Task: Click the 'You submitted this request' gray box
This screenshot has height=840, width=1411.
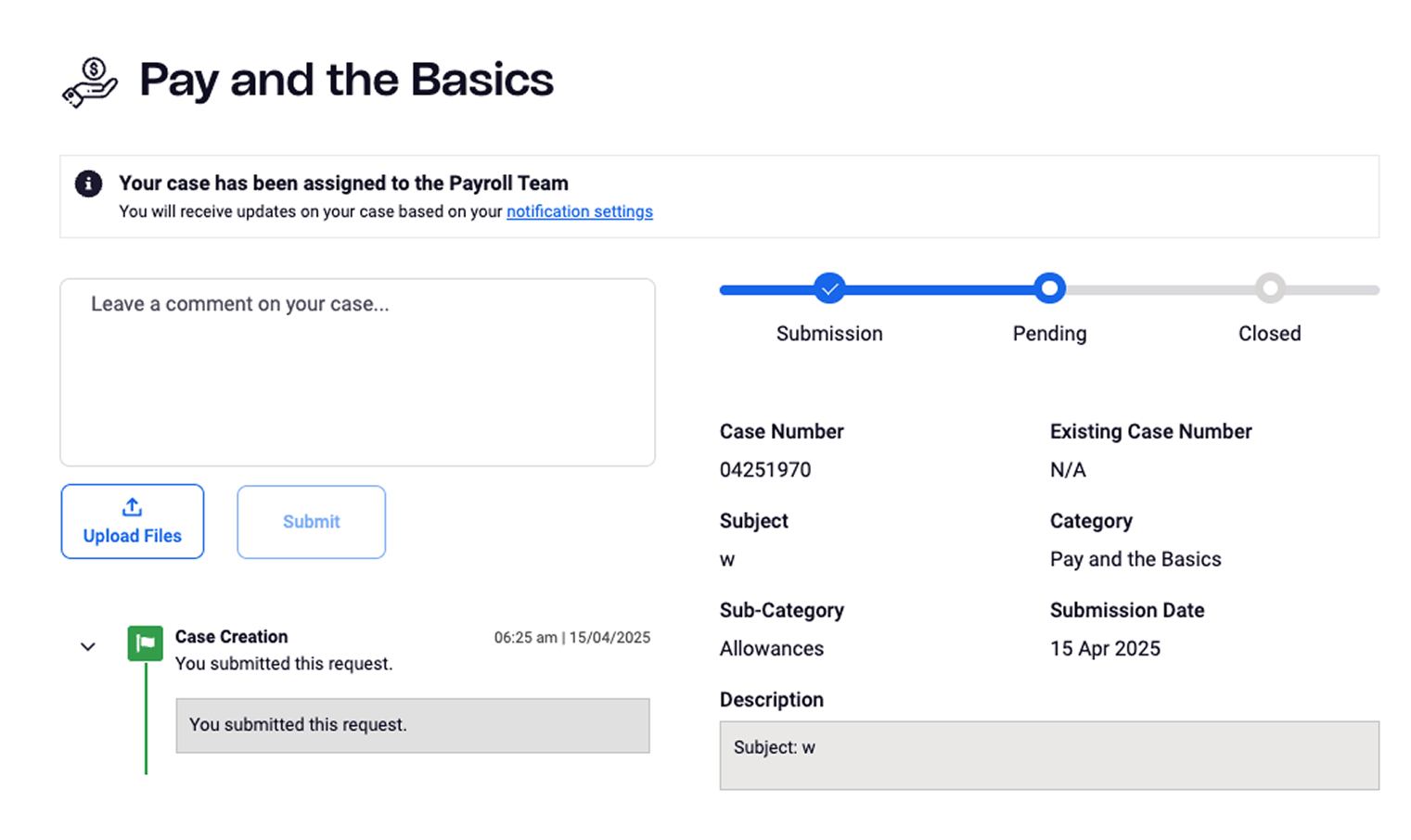Action: click(x=413, y=725)
